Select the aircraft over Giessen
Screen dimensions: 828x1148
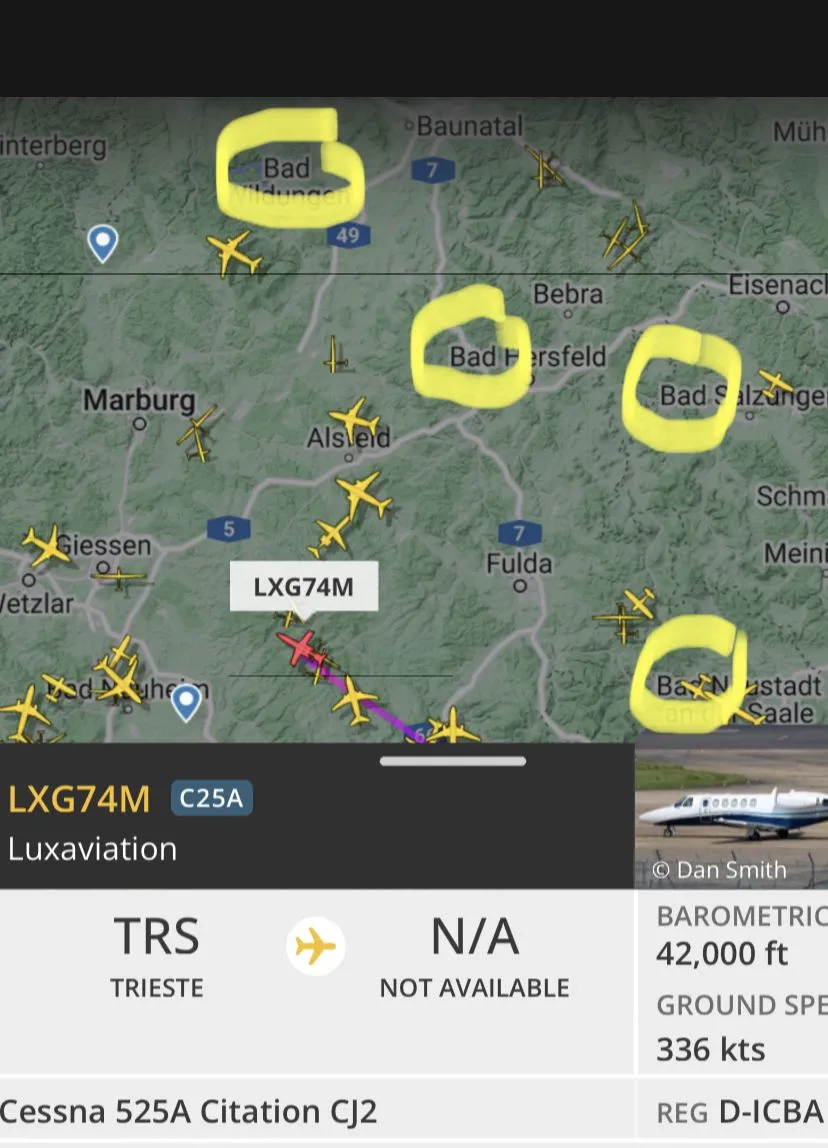pos(45,546)
